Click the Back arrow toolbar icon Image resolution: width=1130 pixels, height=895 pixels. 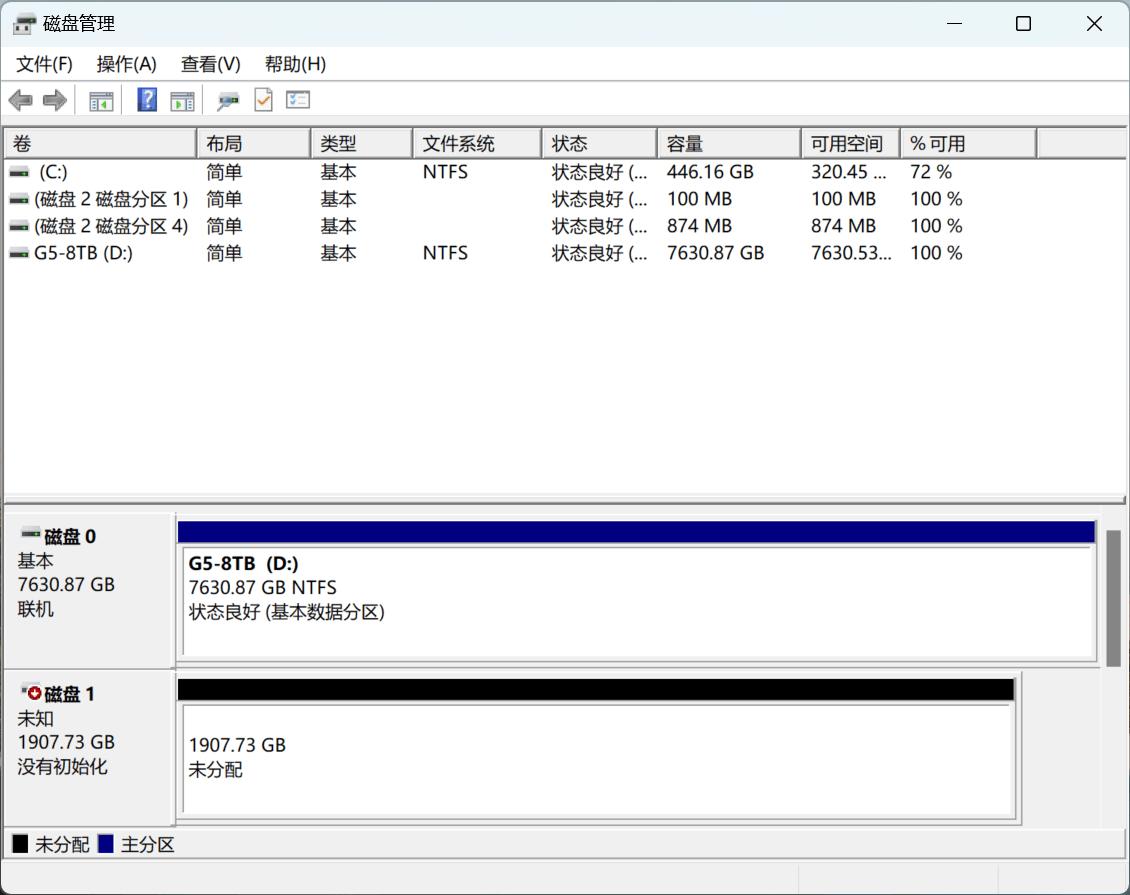pos(20,100)
